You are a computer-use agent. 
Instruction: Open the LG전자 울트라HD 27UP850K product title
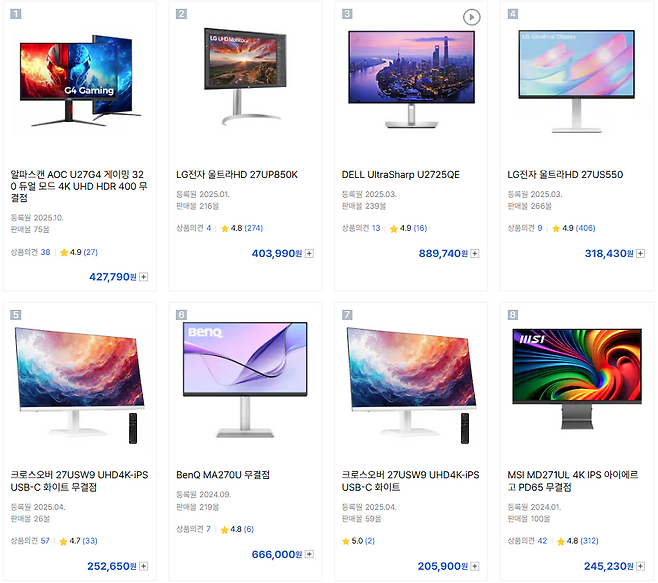(x=237, y=175)
